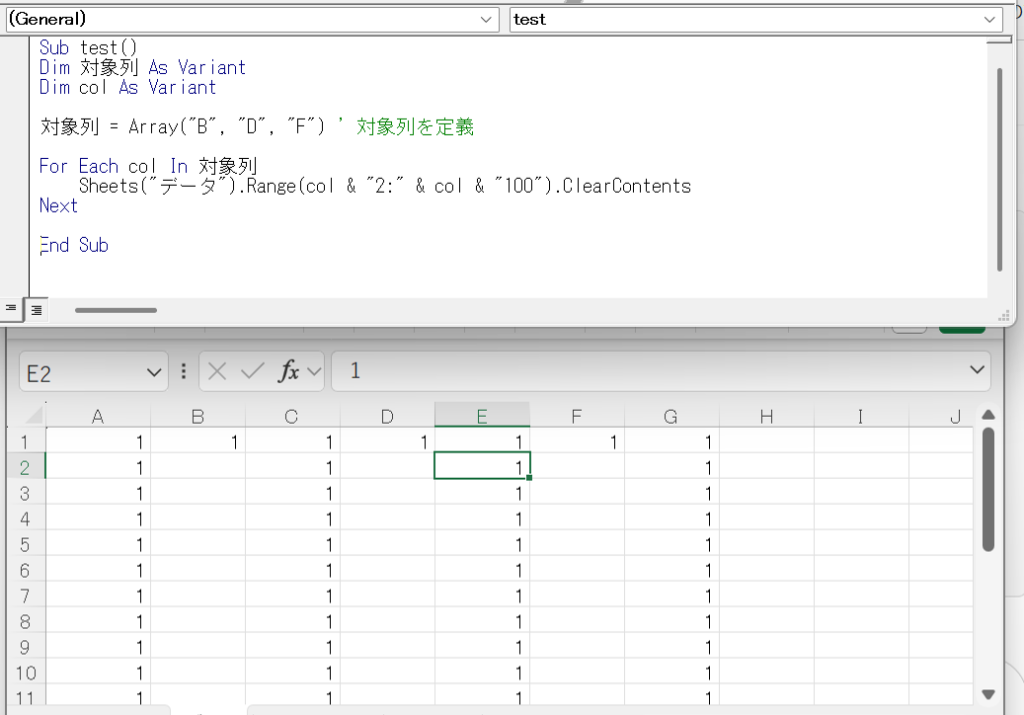The image size is (1024, 715).
Task: Click cell B1 containing 1
Action: [x=198, y=442]
